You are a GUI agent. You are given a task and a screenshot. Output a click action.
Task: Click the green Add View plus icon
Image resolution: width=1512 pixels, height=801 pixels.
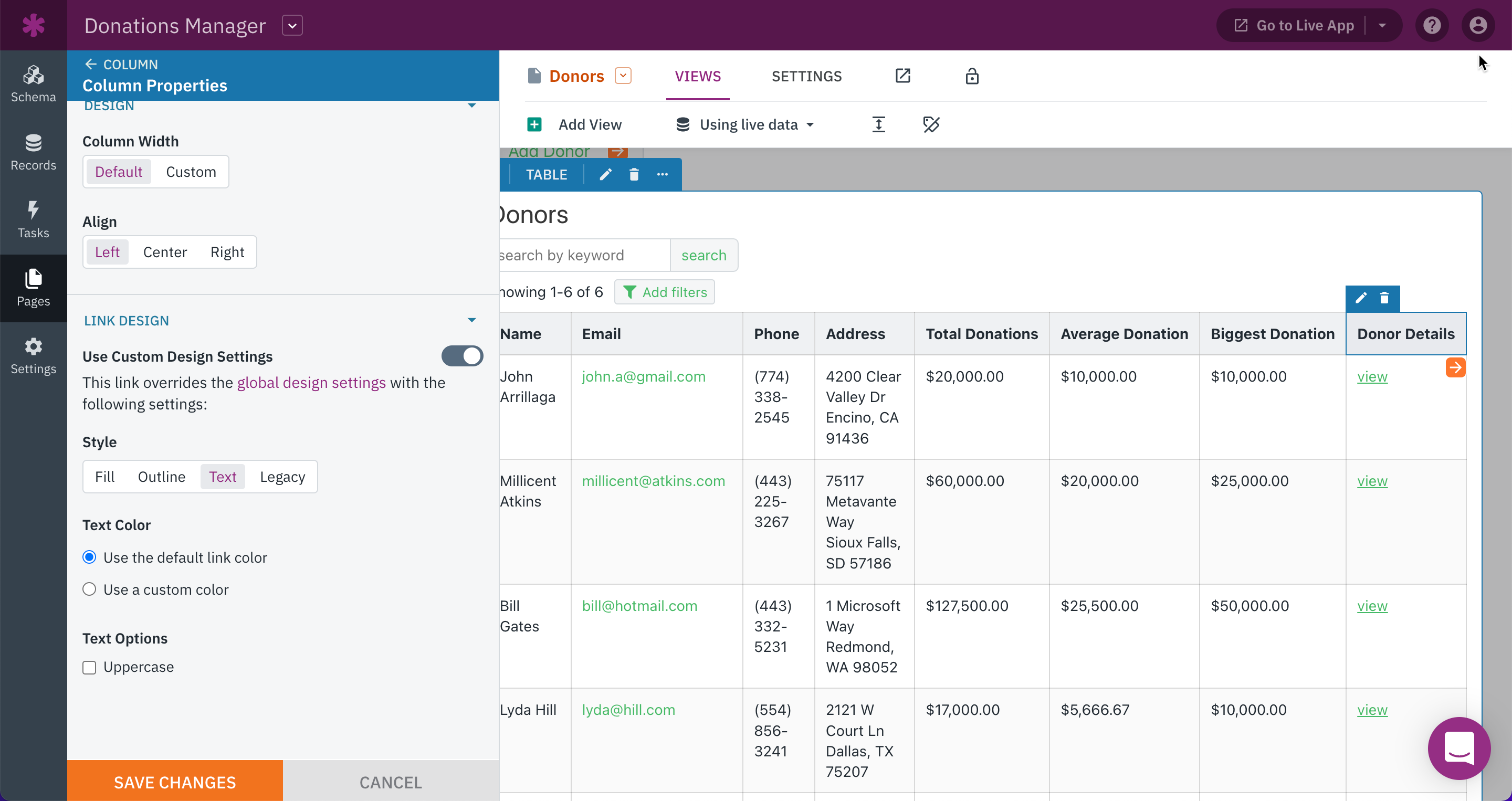534,124
